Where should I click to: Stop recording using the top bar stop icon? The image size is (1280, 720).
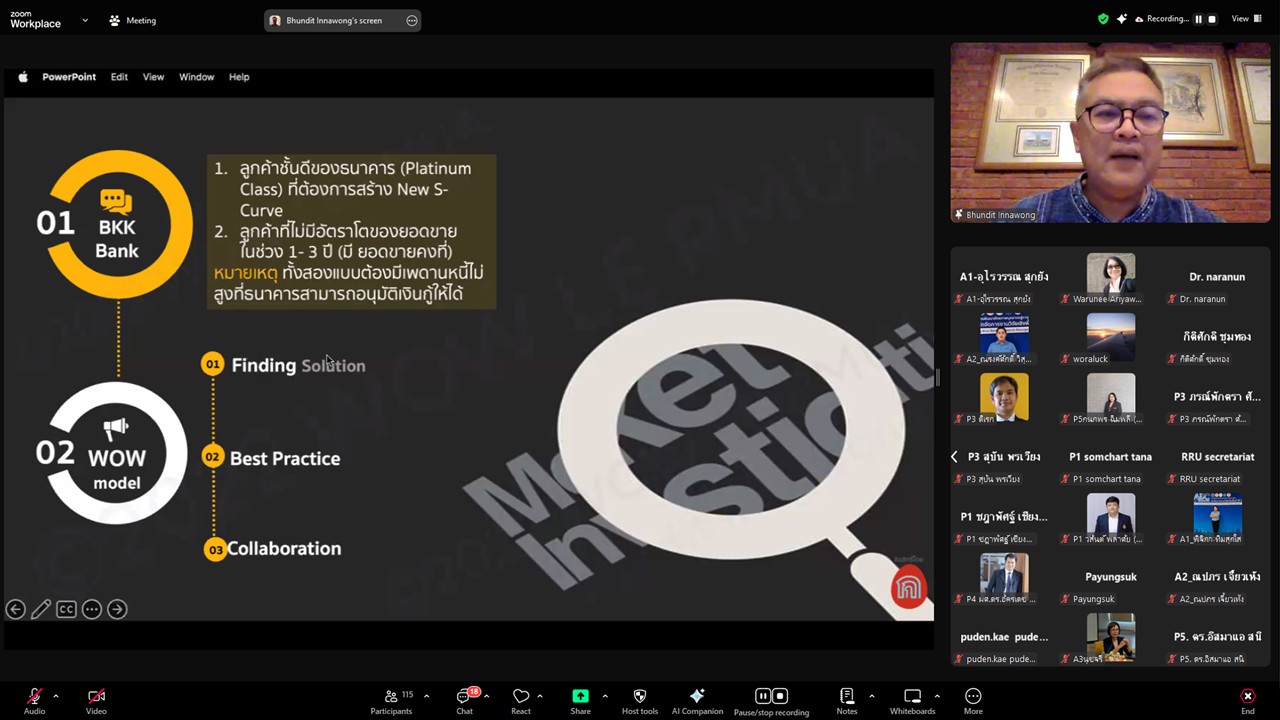[1212, 19]
